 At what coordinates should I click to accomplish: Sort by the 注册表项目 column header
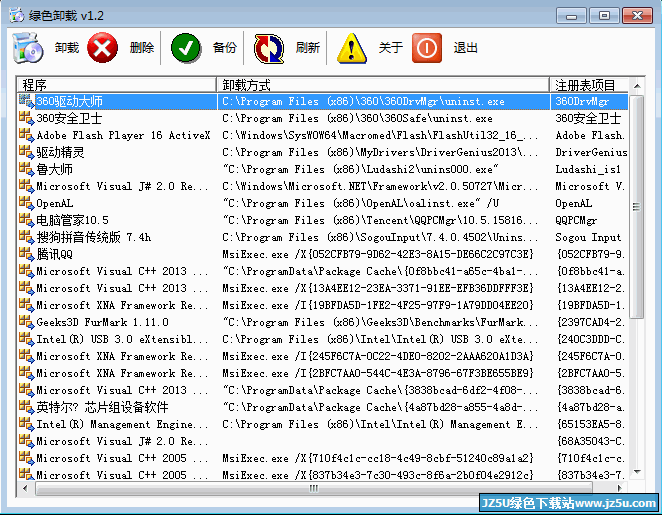[x=589, y=85]
